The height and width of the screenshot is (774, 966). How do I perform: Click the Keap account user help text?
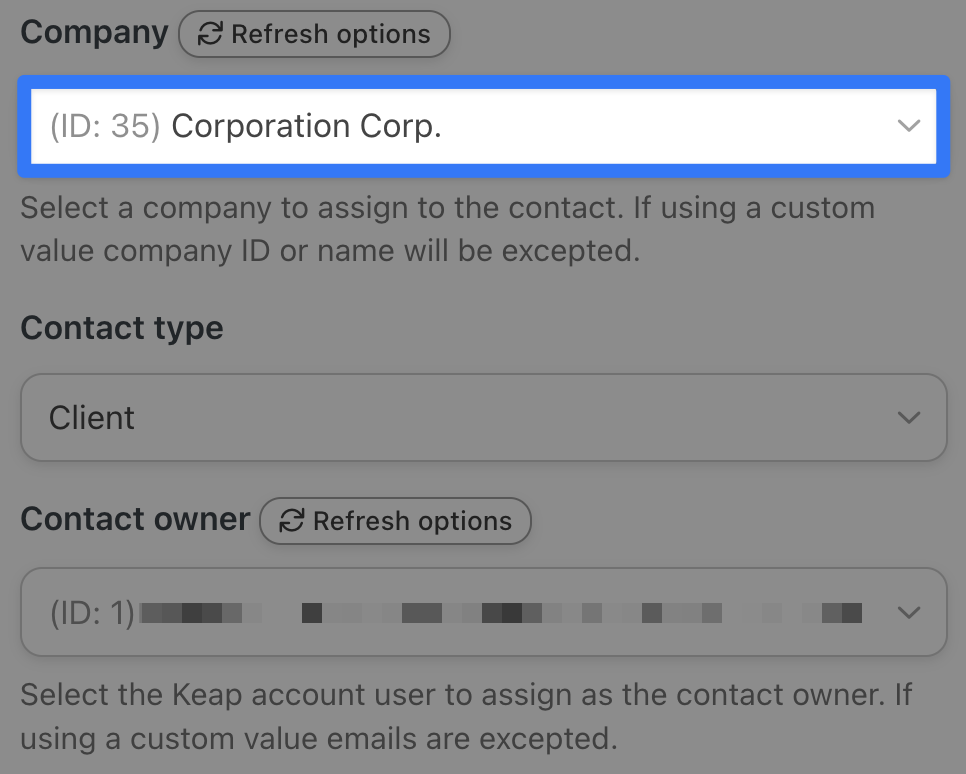point(466,716)
